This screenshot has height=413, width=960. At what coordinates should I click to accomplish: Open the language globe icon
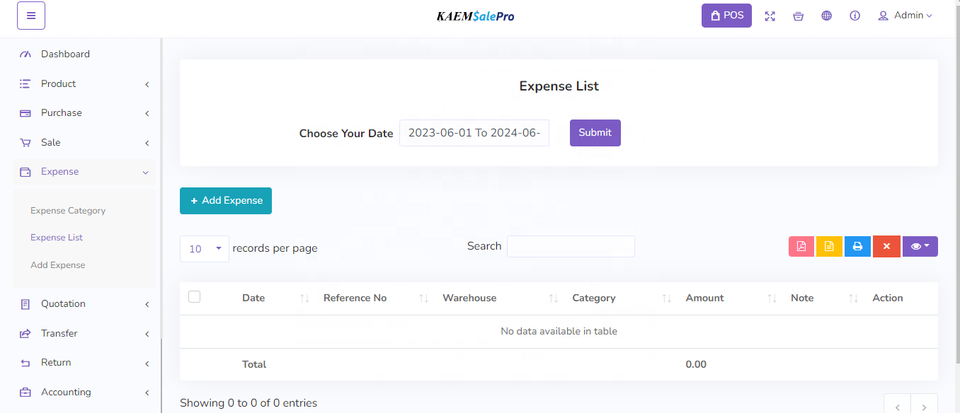click(x=826, y=16)
